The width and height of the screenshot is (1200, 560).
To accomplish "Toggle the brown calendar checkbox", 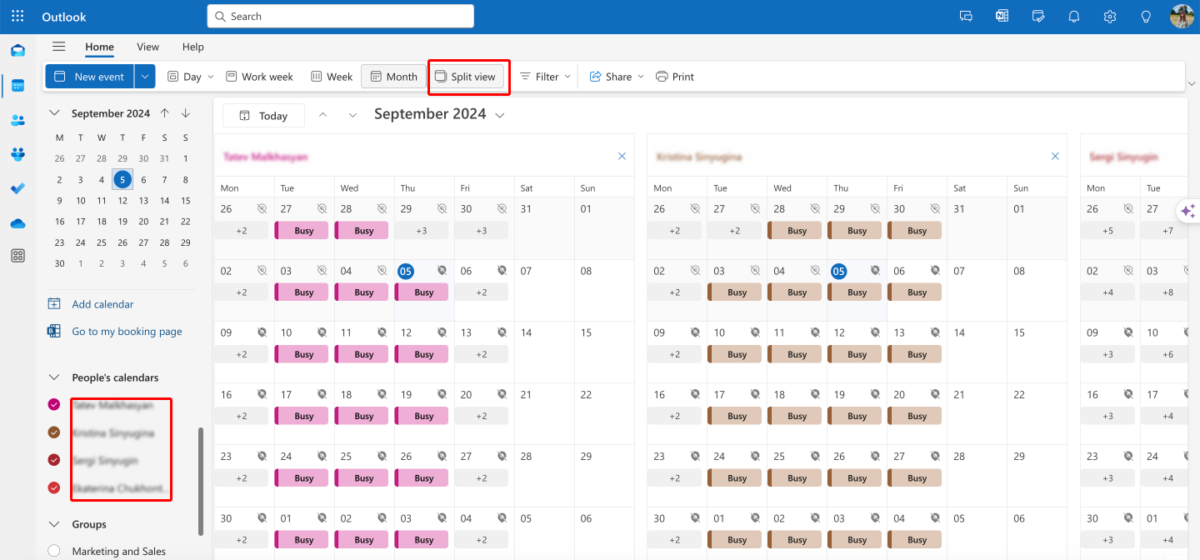I will point(54,433).
